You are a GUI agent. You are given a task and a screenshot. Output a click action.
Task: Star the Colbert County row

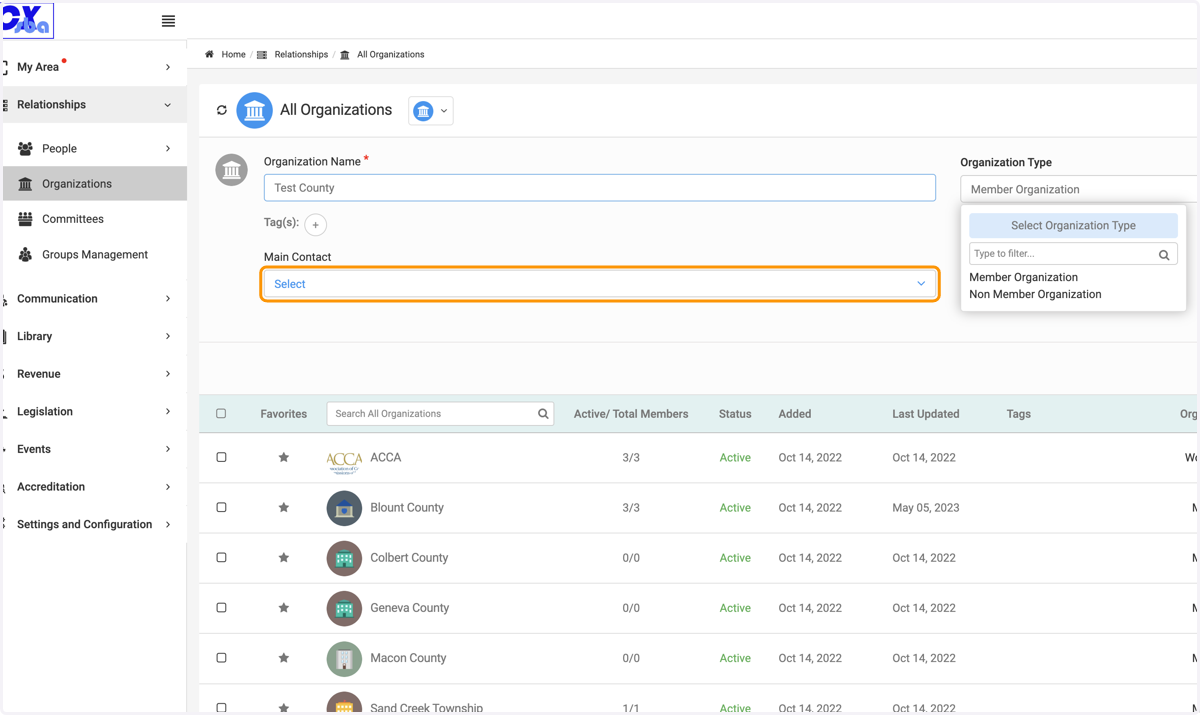click(x=284, y=558)
